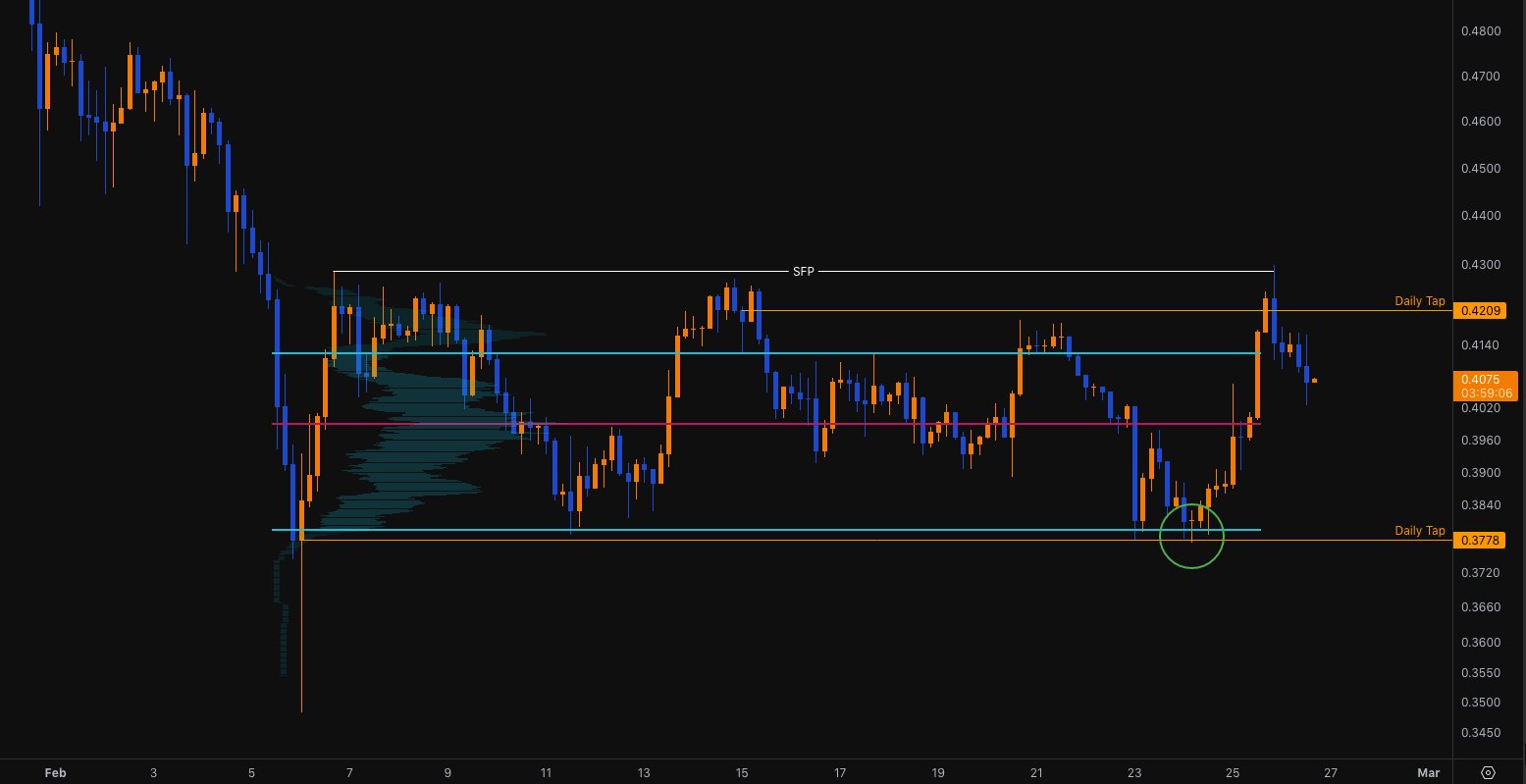Screen dimensions: 1526x784
Task: Click date 27 on the time axis
Action: [1332, 772]
